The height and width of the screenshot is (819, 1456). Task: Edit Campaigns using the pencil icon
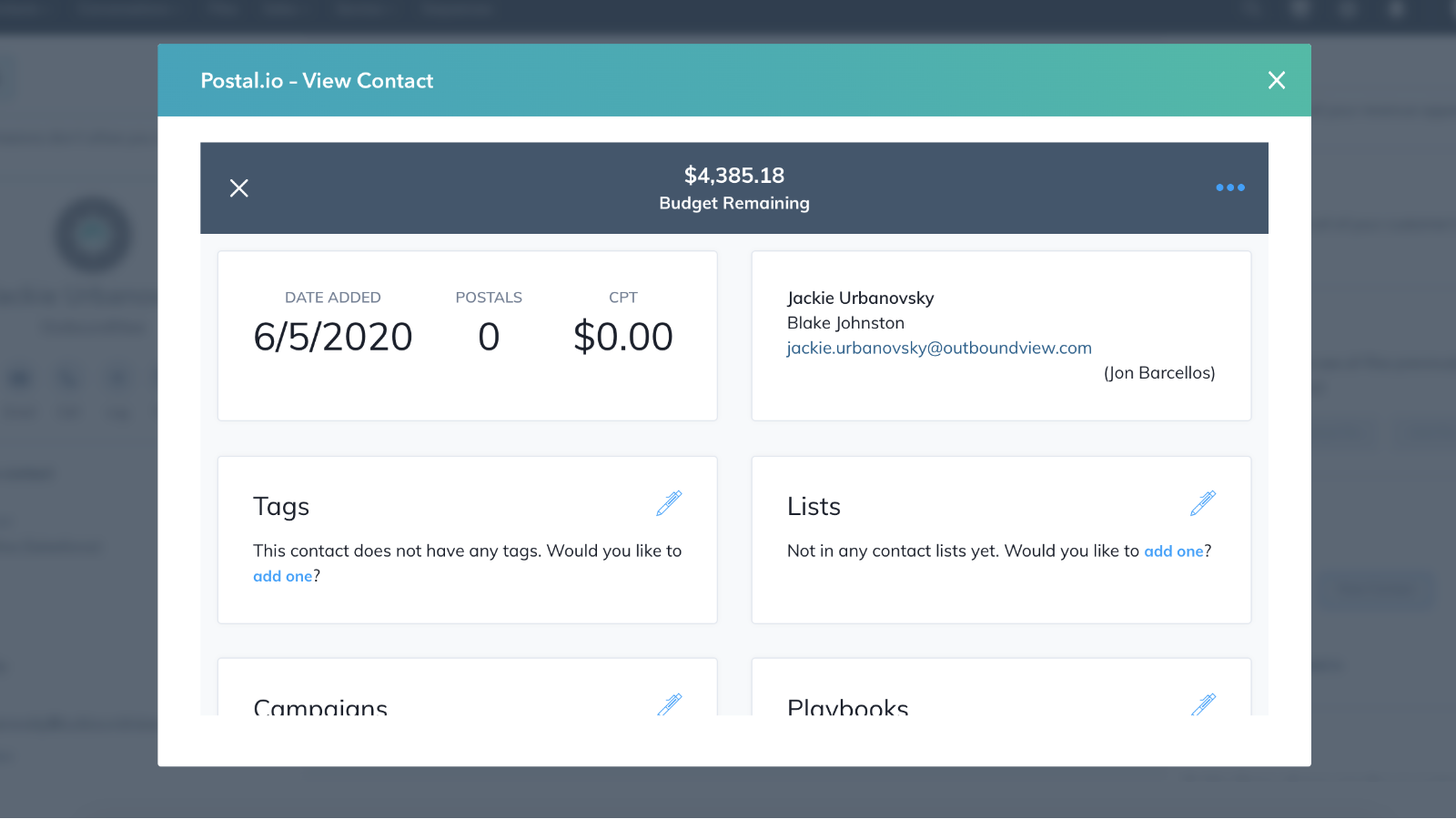coord(669,704)
